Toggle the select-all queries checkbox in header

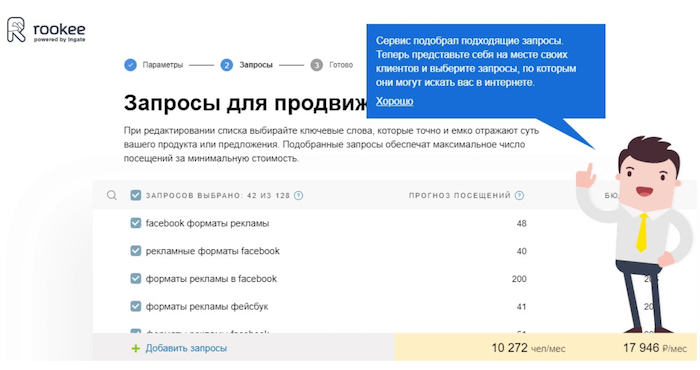click(136, 195)
